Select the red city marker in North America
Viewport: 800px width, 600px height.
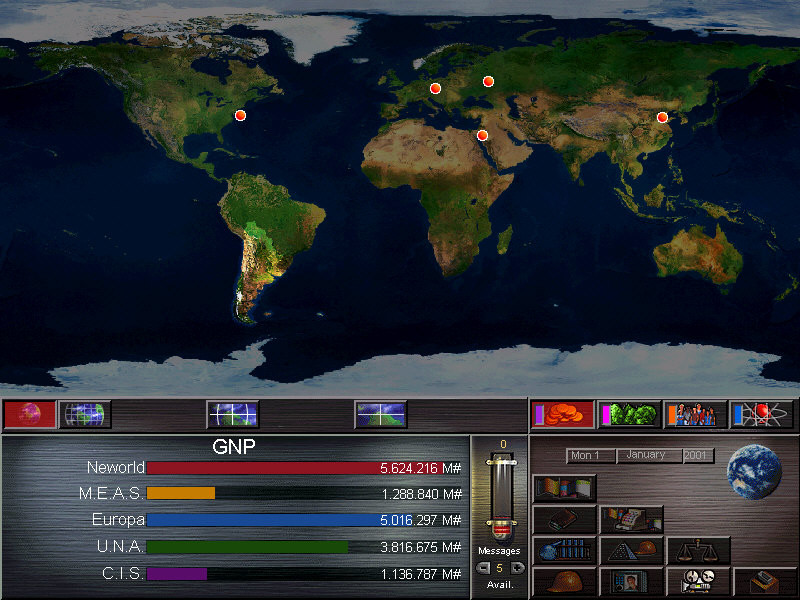240,115
